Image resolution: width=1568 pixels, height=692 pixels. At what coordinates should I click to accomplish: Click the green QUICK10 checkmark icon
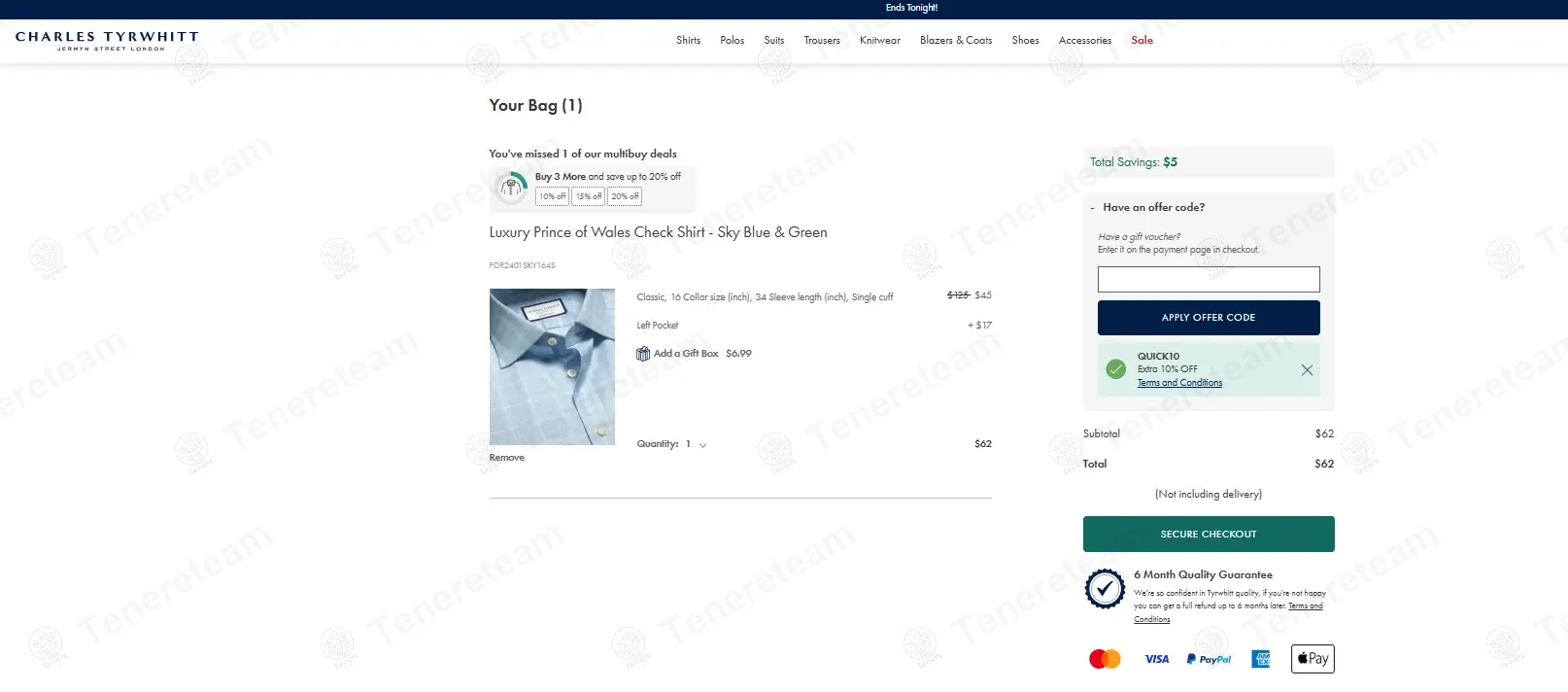(x=1116, y=369)
